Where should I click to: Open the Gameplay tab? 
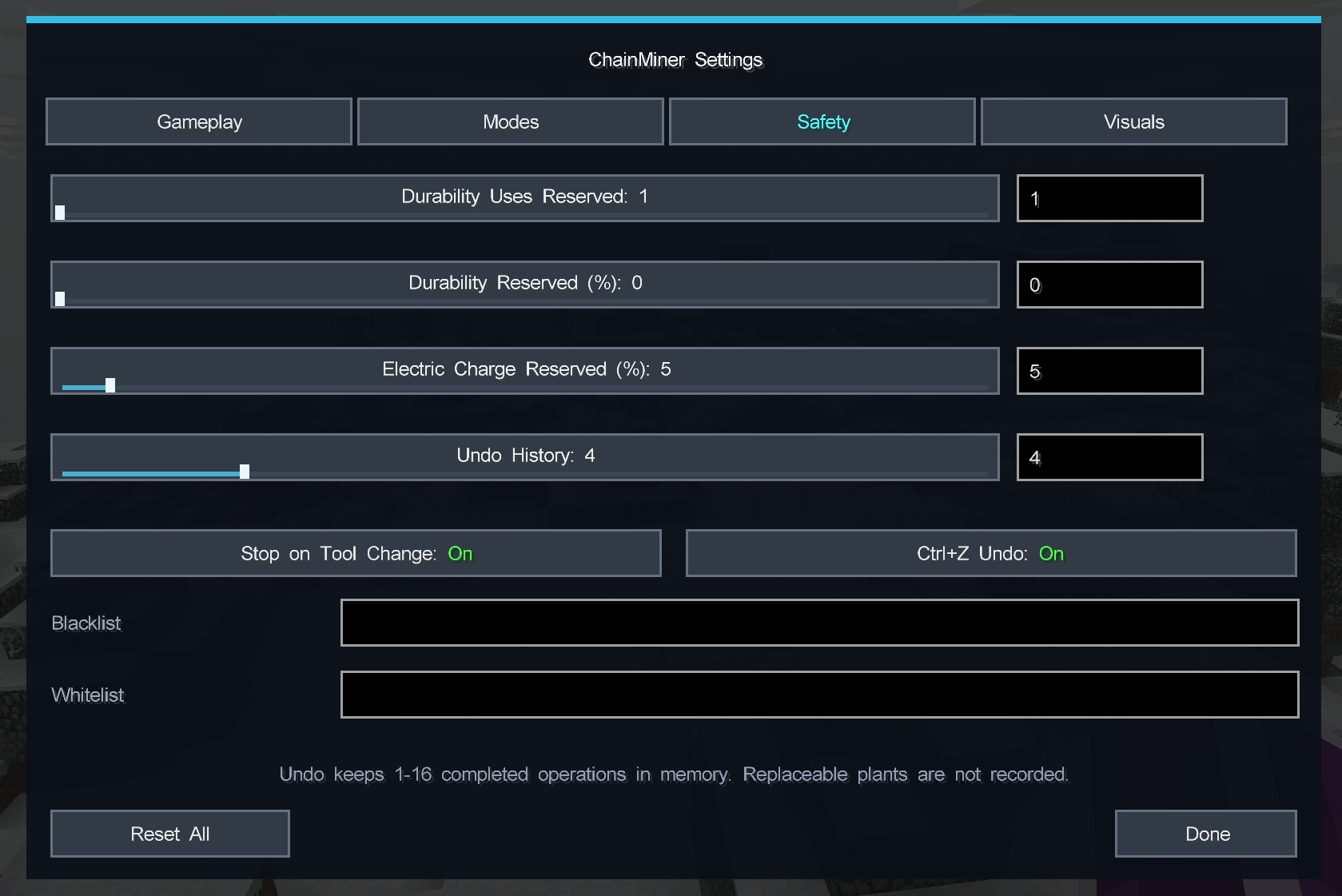click(199, 121)
